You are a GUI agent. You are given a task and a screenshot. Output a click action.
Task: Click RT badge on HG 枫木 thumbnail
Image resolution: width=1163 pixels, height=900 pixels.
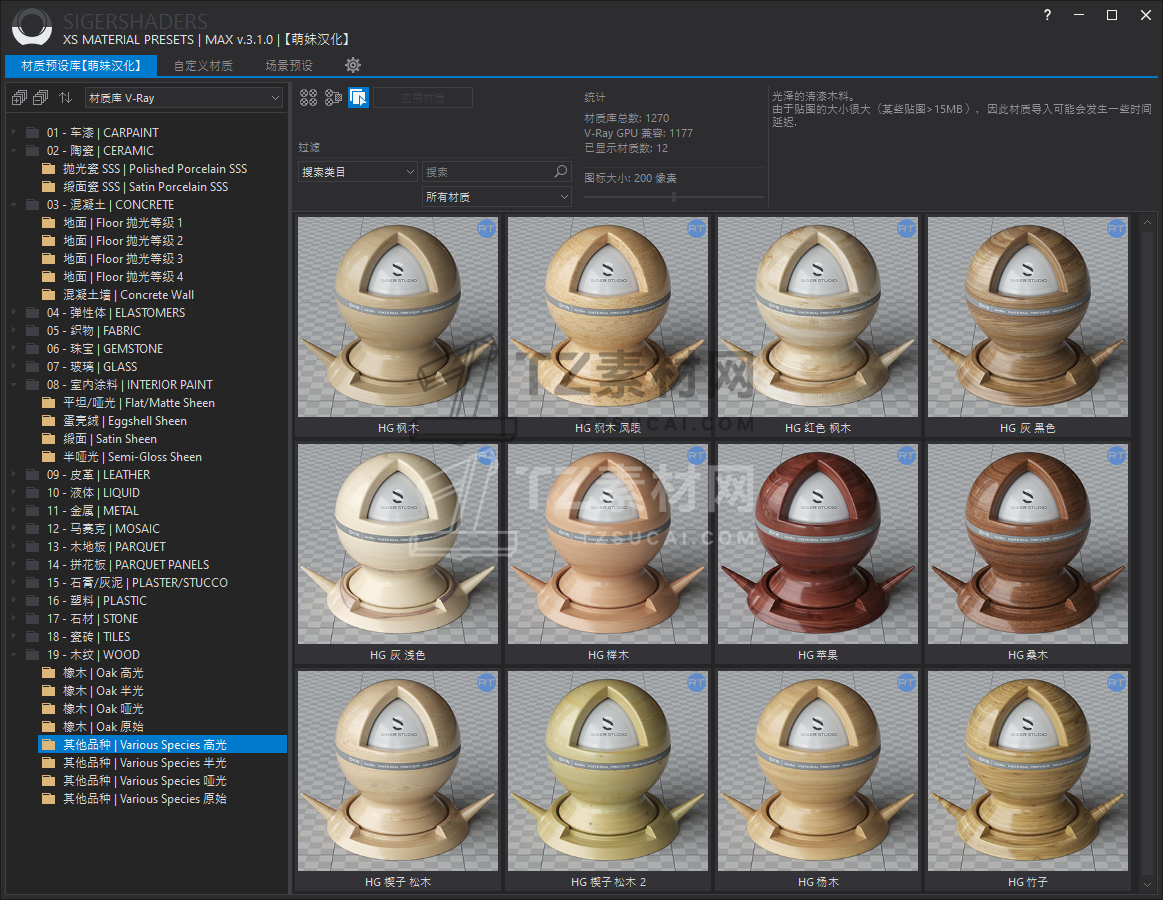coord(487,229)
